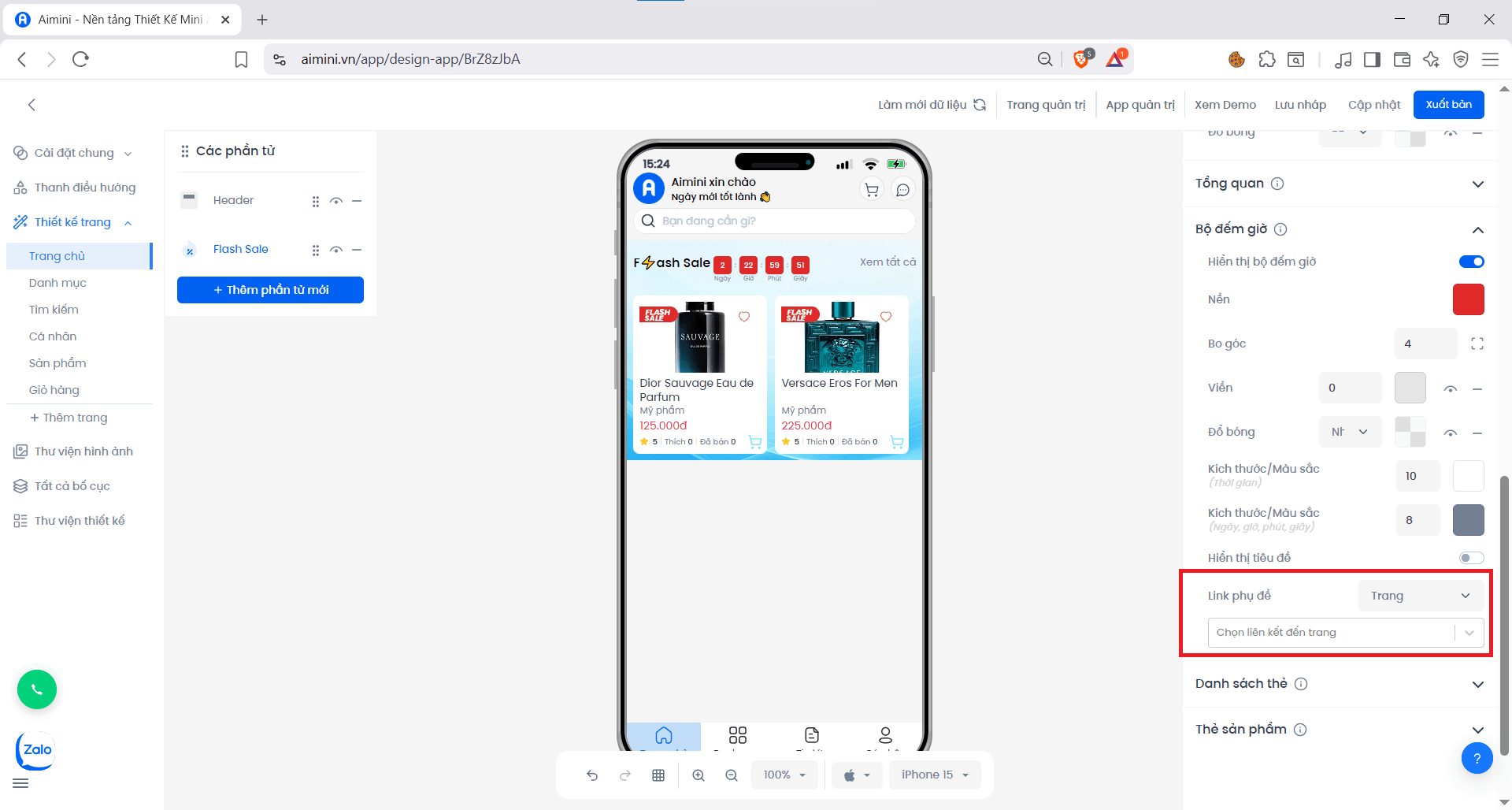This screenshot has height=810, width=1512.
Task: Toggle the grid view icon
Action: pyautogui.click(x=658, y=775)
